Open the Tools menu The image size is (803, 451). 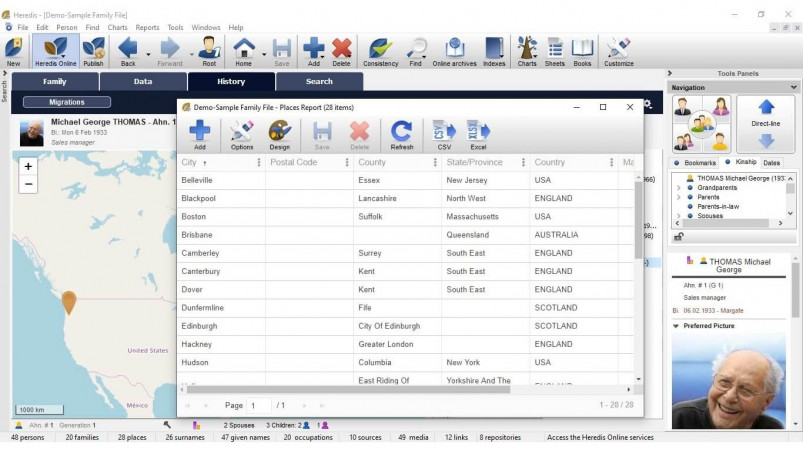click(x=175, y=28)
